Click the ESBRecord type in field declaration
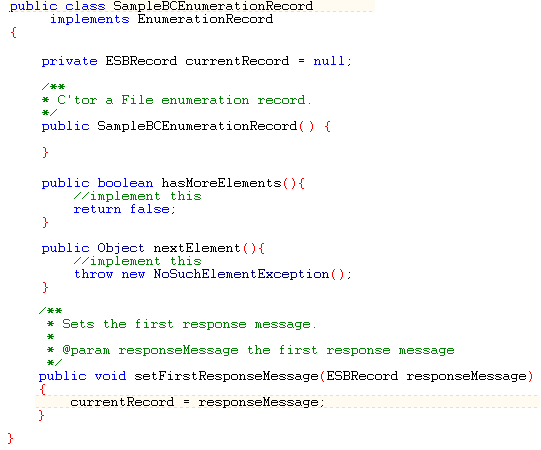The width and height of the screenshot is (541, 450). pyautogui.click(x=141, y=61)
